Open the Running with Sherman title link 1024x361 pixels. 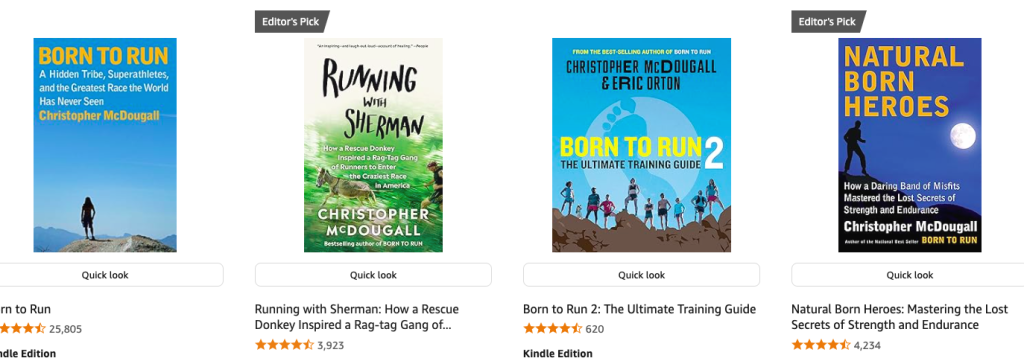pyautogui.click(x=357, y=317)
